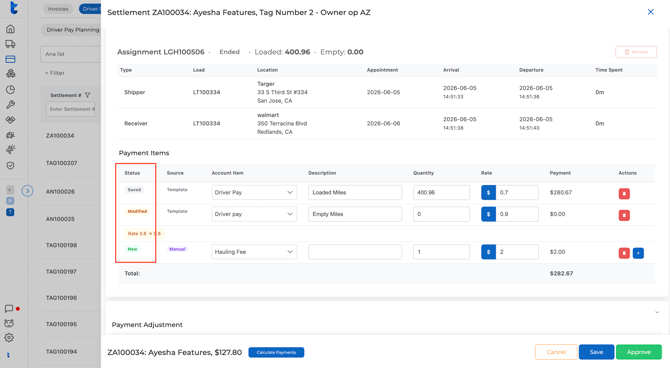Open the handshake icon in the sidebar

[10, 120]
